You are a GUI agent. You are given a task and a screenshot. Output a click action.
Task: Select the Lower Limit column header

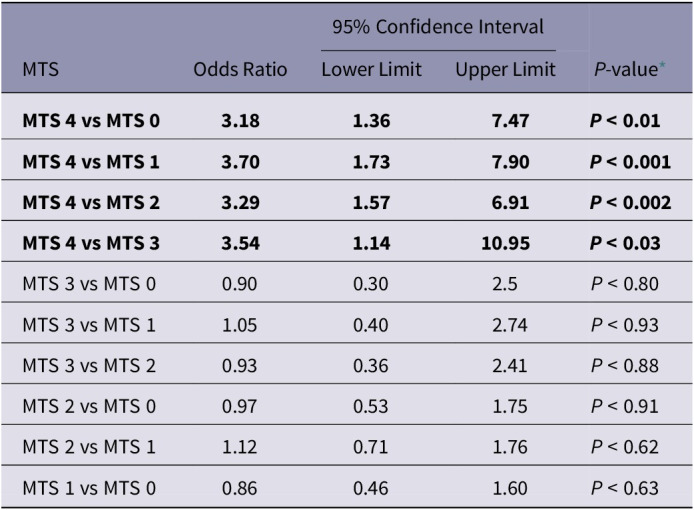coord(371,70)
